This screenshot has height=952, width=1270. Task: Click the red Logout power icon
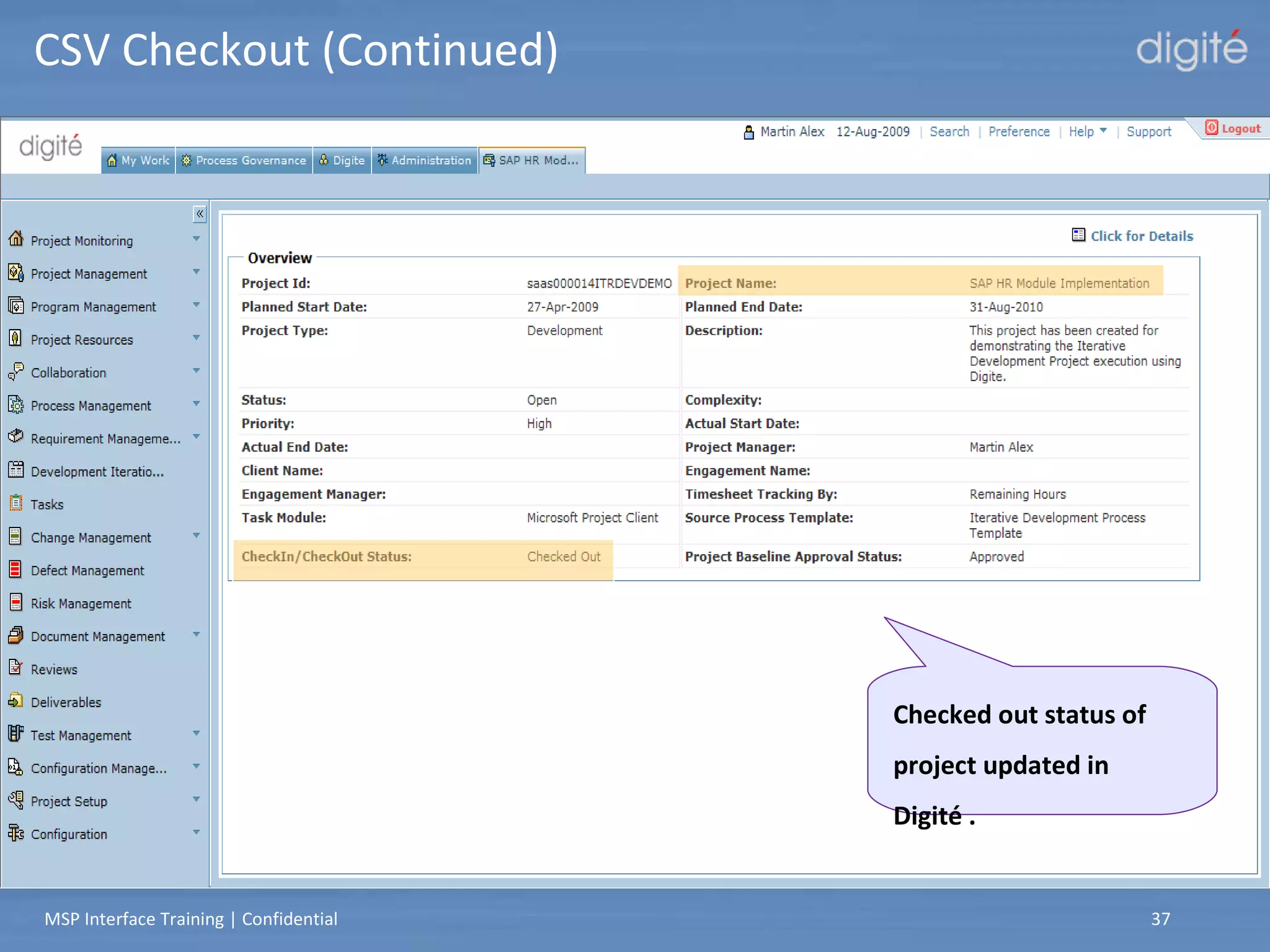[x=1212, y=128]
